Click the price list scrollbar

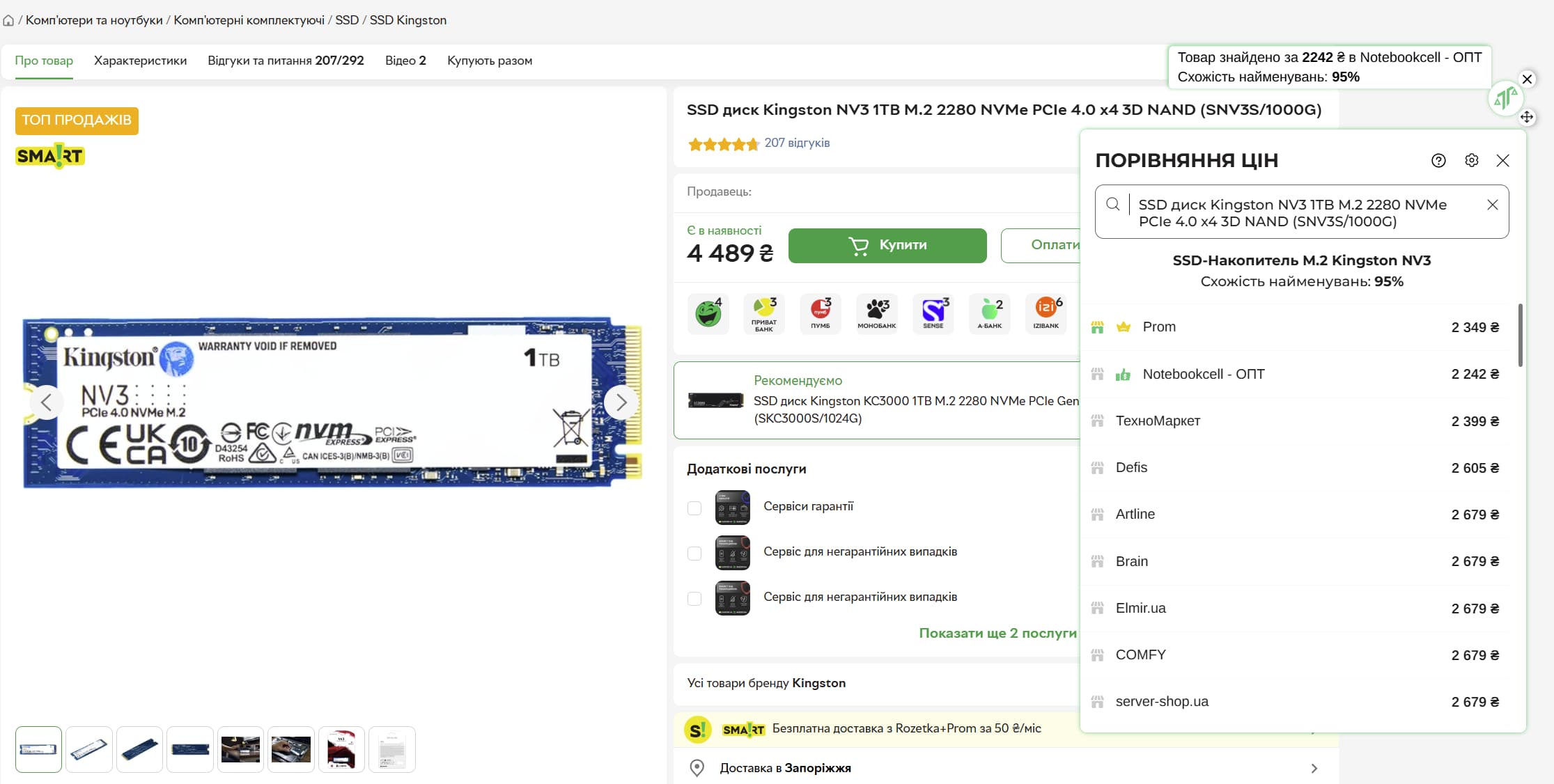(x=1520, y=336)
